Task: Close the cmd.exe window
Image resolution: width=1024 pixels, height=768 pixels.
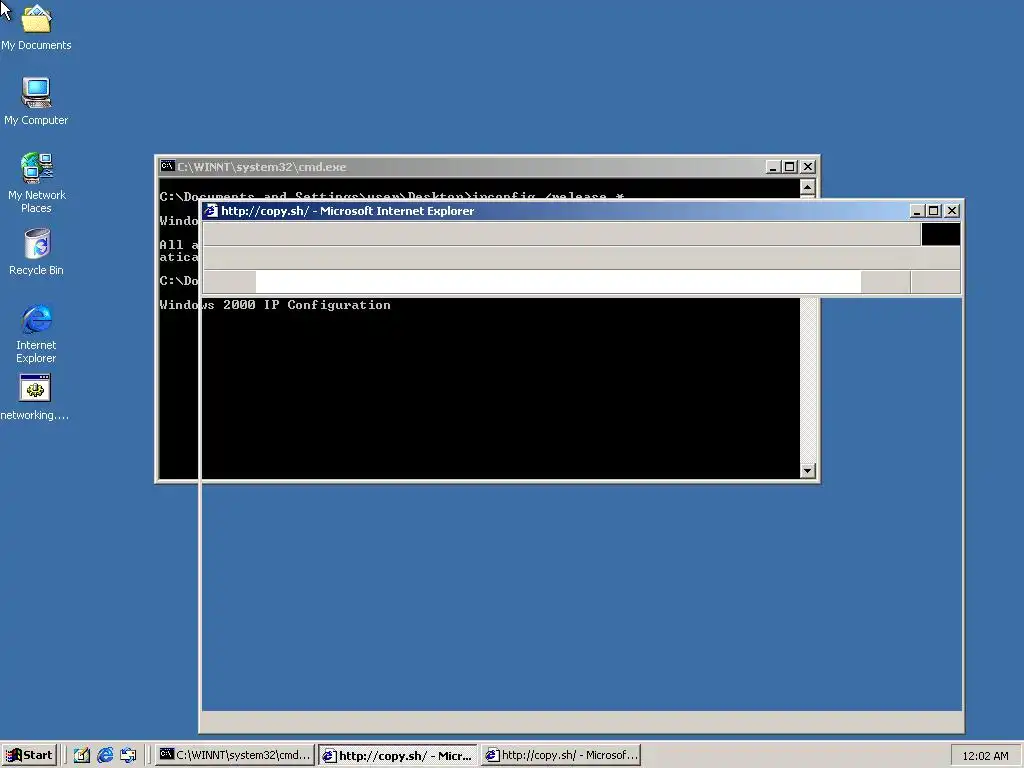Action: click(808, 167)
